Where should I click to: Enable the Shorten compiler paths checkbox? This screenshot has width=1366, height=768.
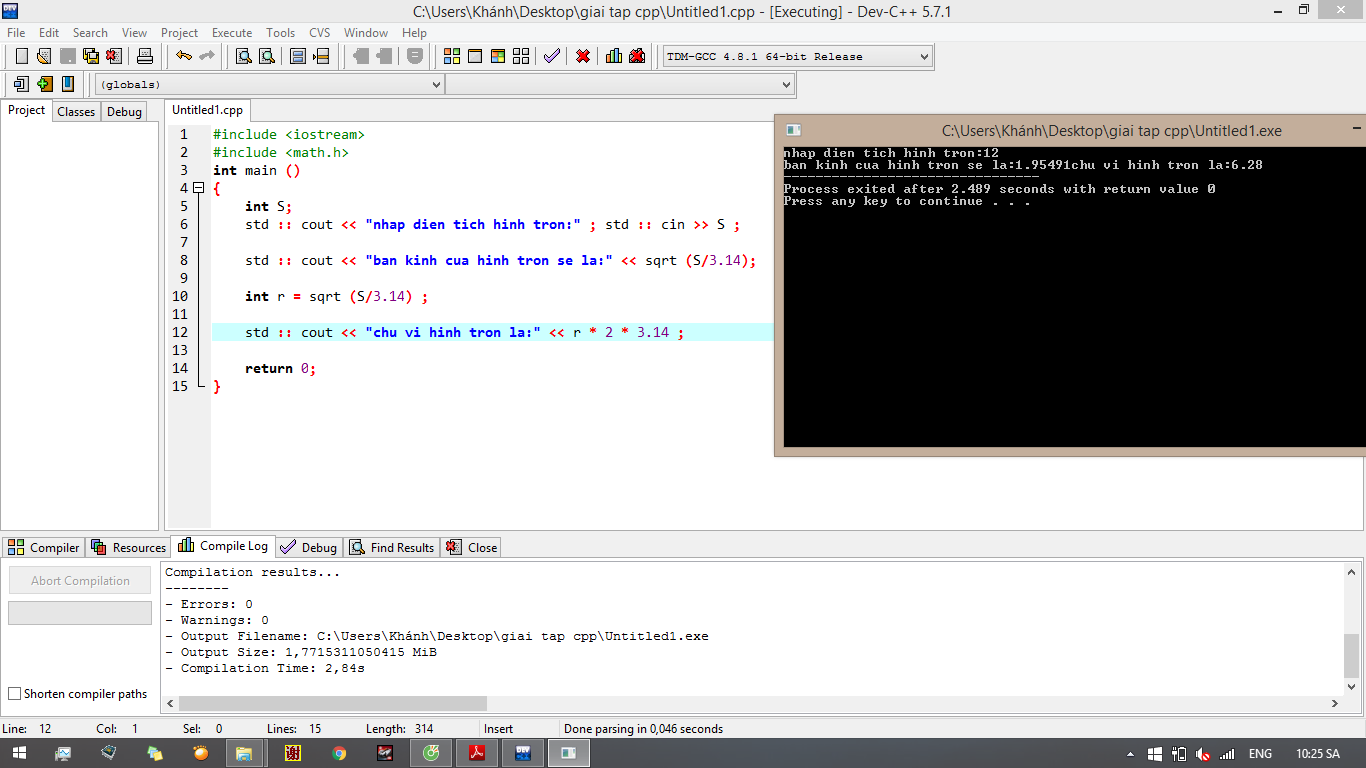pyautogui.click(x=15, y=694)
